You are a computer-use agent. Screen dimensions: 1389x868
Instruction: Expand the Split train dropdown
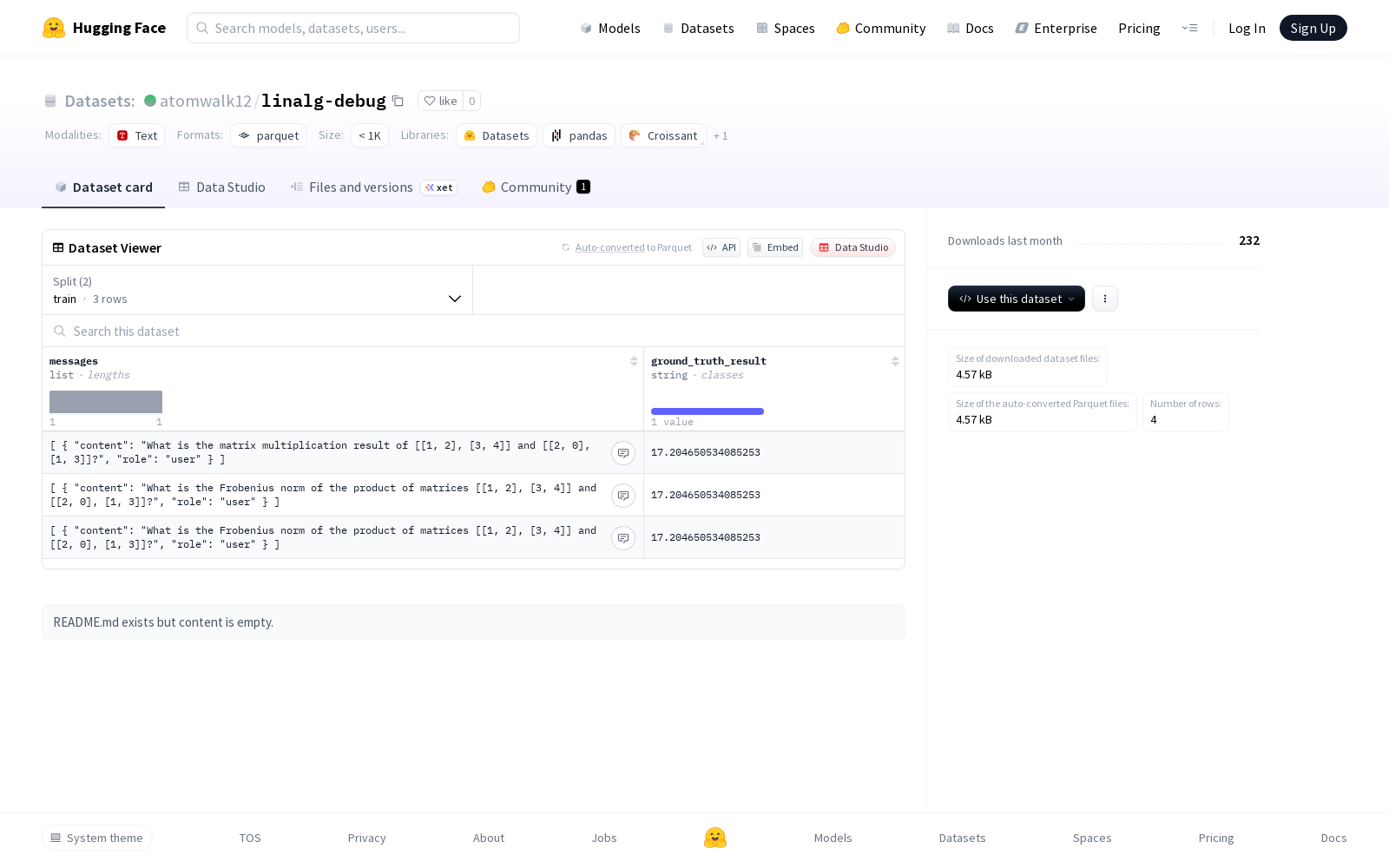point(258,290)
